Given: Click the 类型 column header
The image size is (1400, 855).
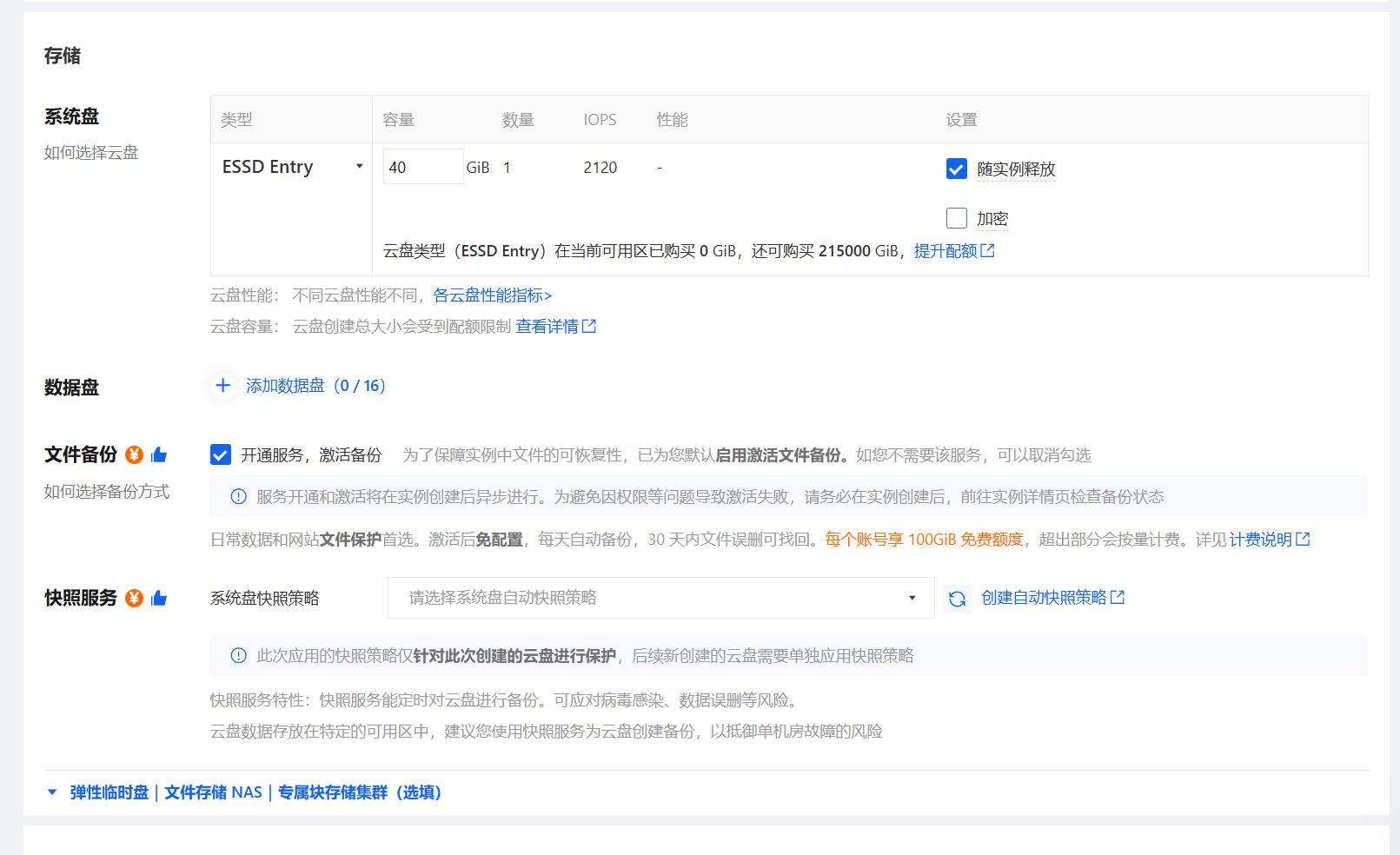Looking at the screenshot, I should 236,120.
